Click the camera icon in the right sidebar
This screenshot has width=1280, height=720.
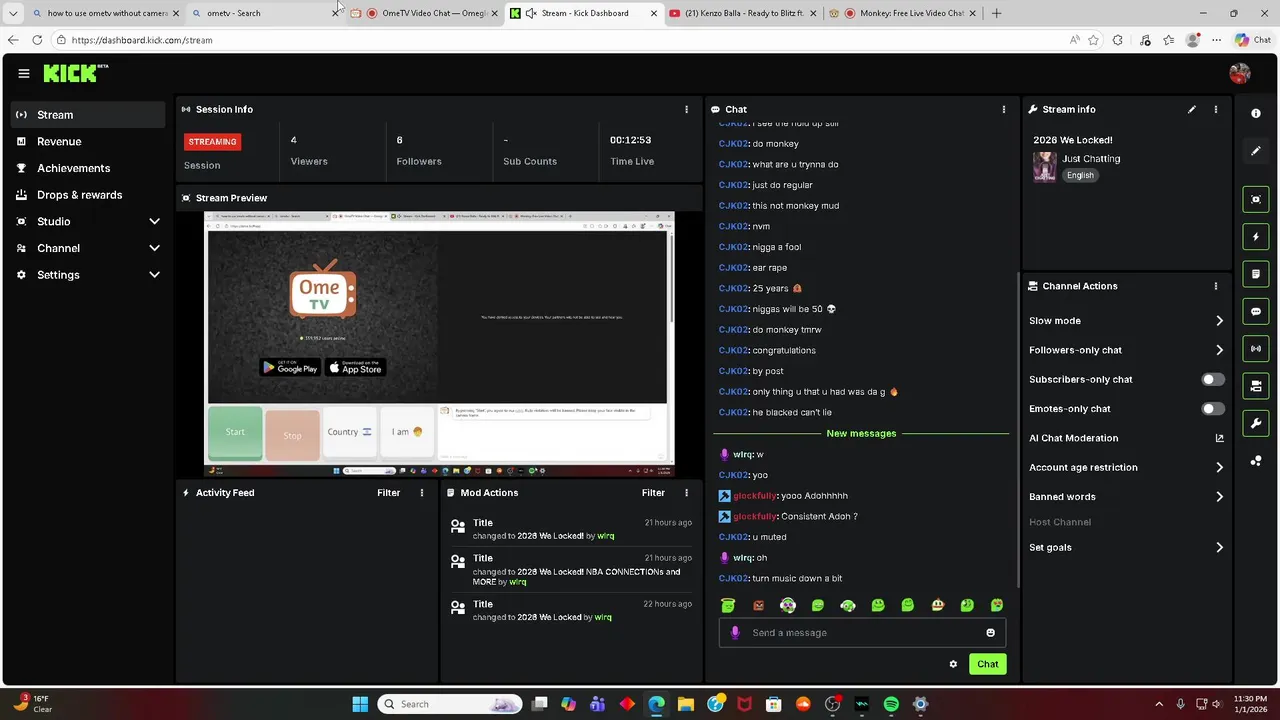tap(1256, 386)
